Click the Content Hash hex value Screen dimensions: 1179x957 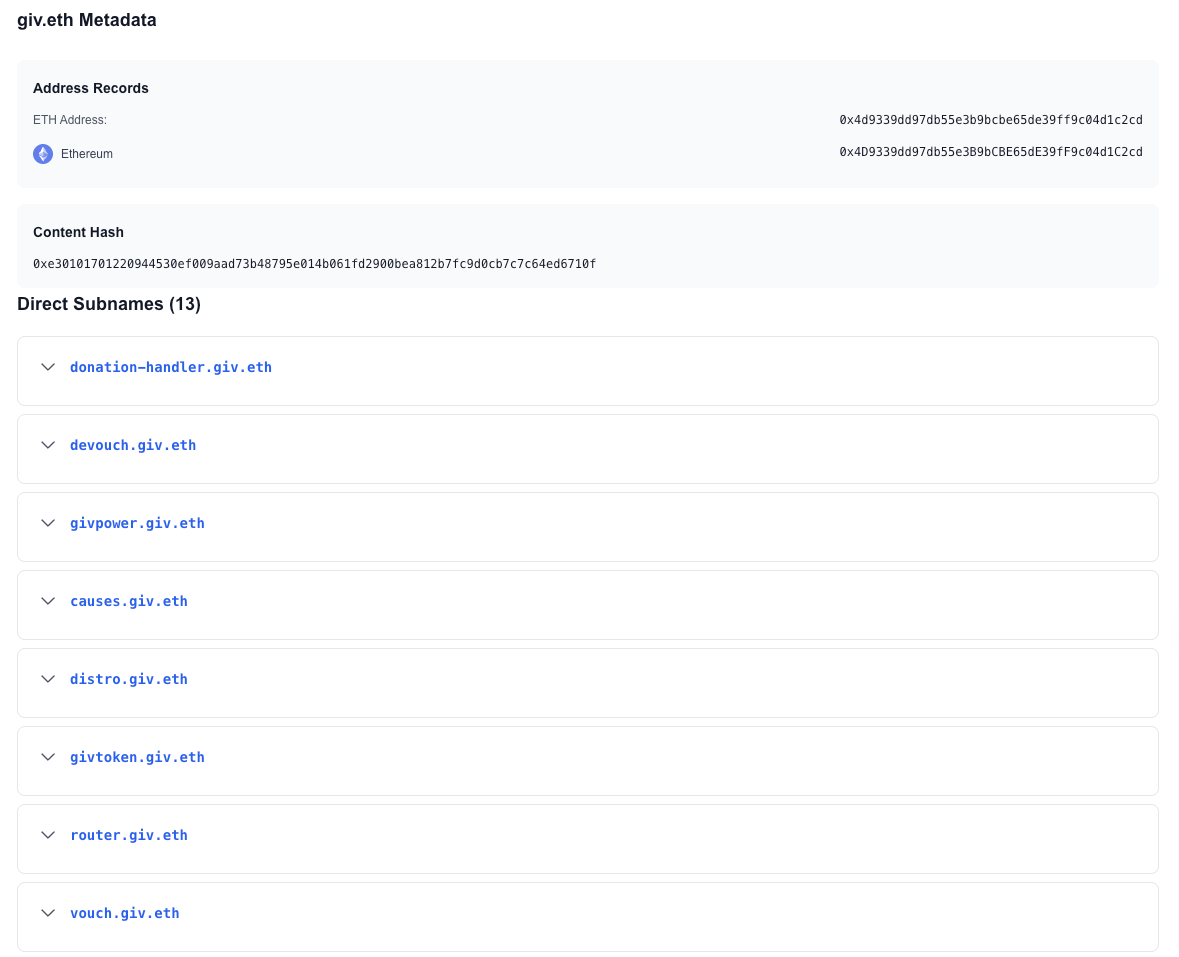(314, 264)
